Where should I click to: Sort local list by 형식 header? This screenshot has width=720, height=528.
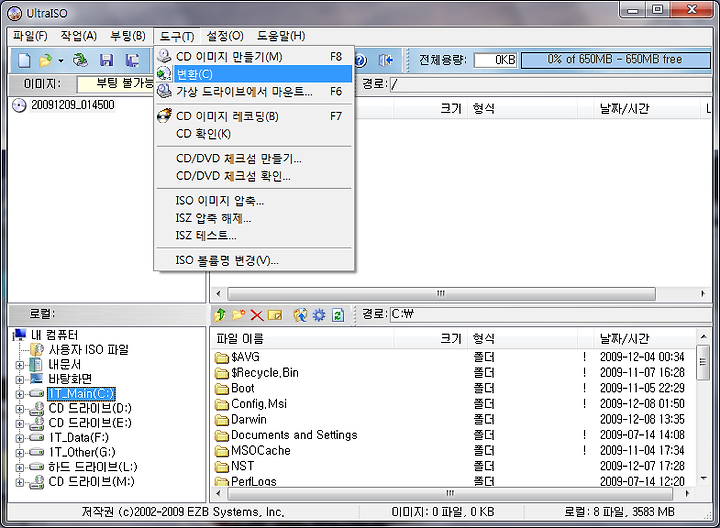click(523, 339)
